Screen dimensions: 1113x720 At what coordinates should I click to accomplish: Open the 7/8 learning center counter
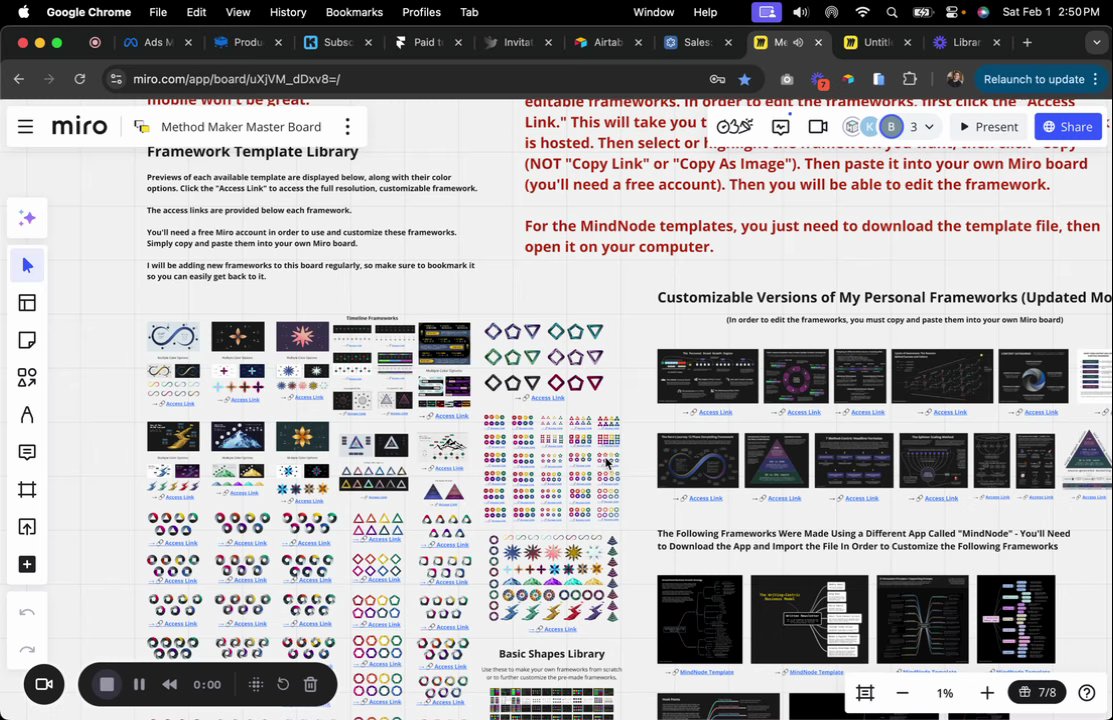[1037, 692]
